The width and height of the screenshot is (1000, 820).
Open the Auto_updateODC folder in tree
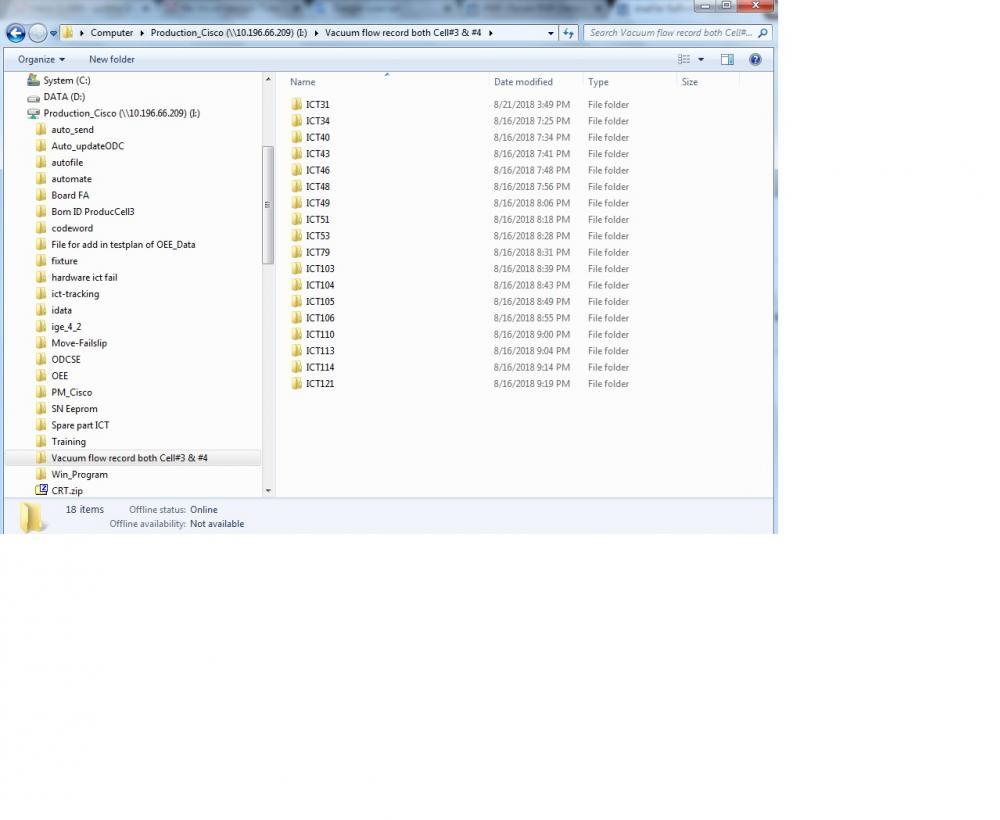[x=80, y=146]
